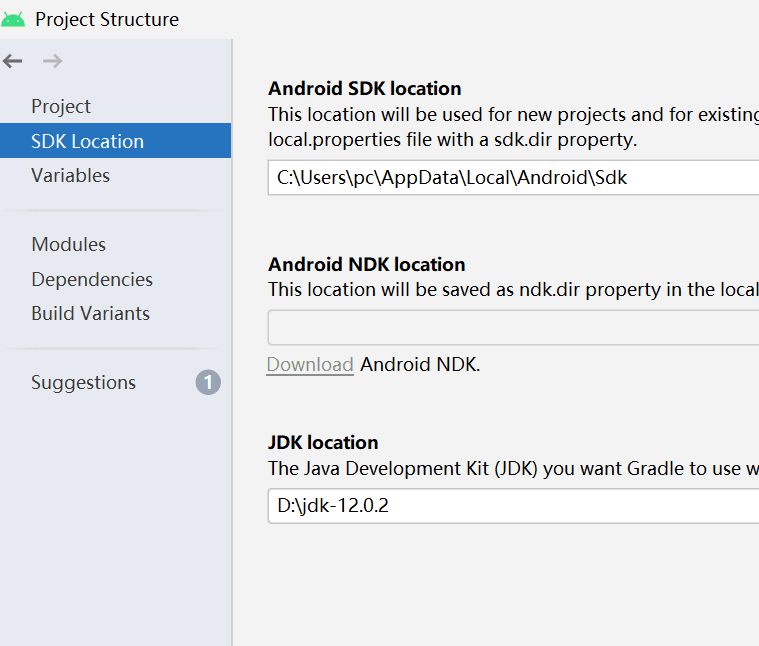Screen dimensions: 759x646
Task: Click the JDK location heading
Action: (x=323, y=443)
